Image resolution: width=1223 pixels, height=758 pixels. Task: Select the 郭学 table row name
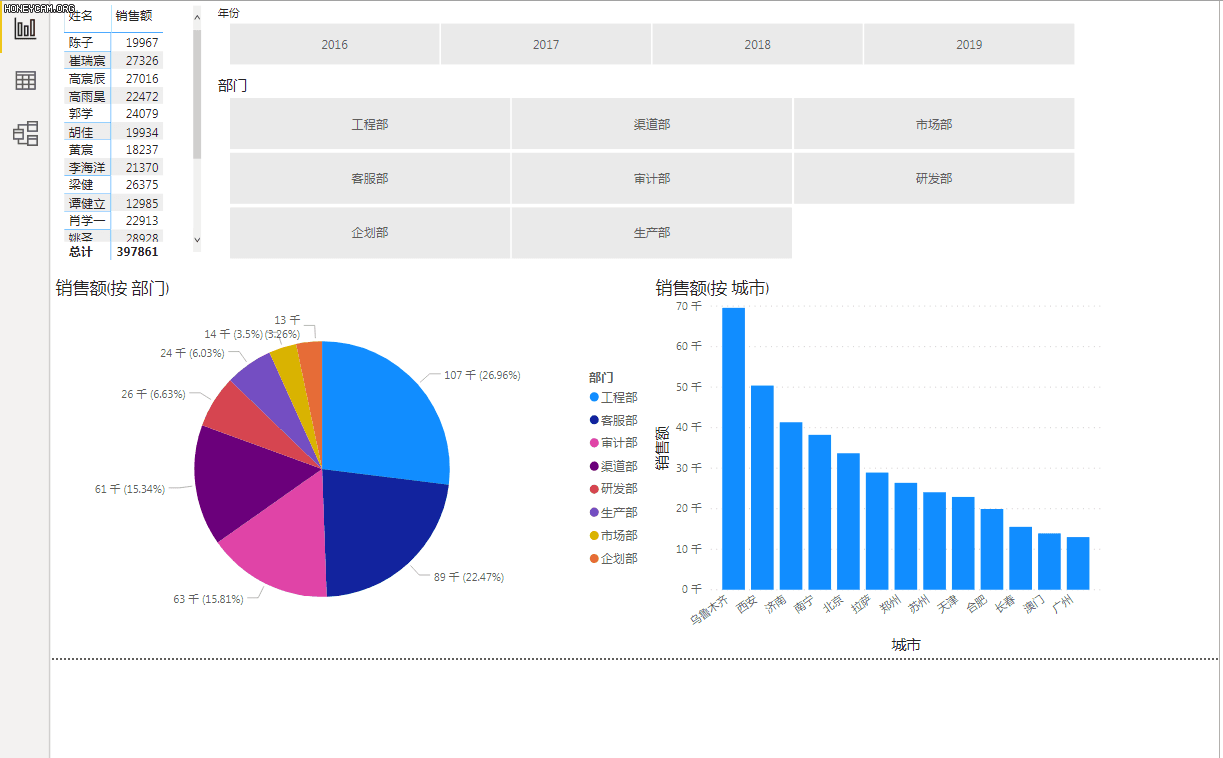tap(81, 114)
